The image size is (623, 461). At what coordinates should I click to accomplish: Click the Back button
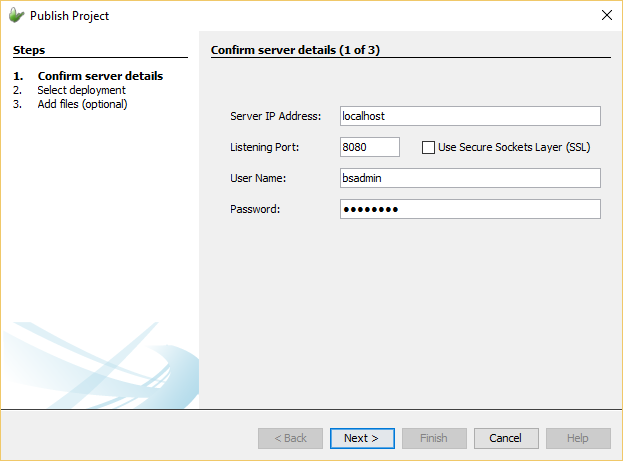tap(290, 438)
